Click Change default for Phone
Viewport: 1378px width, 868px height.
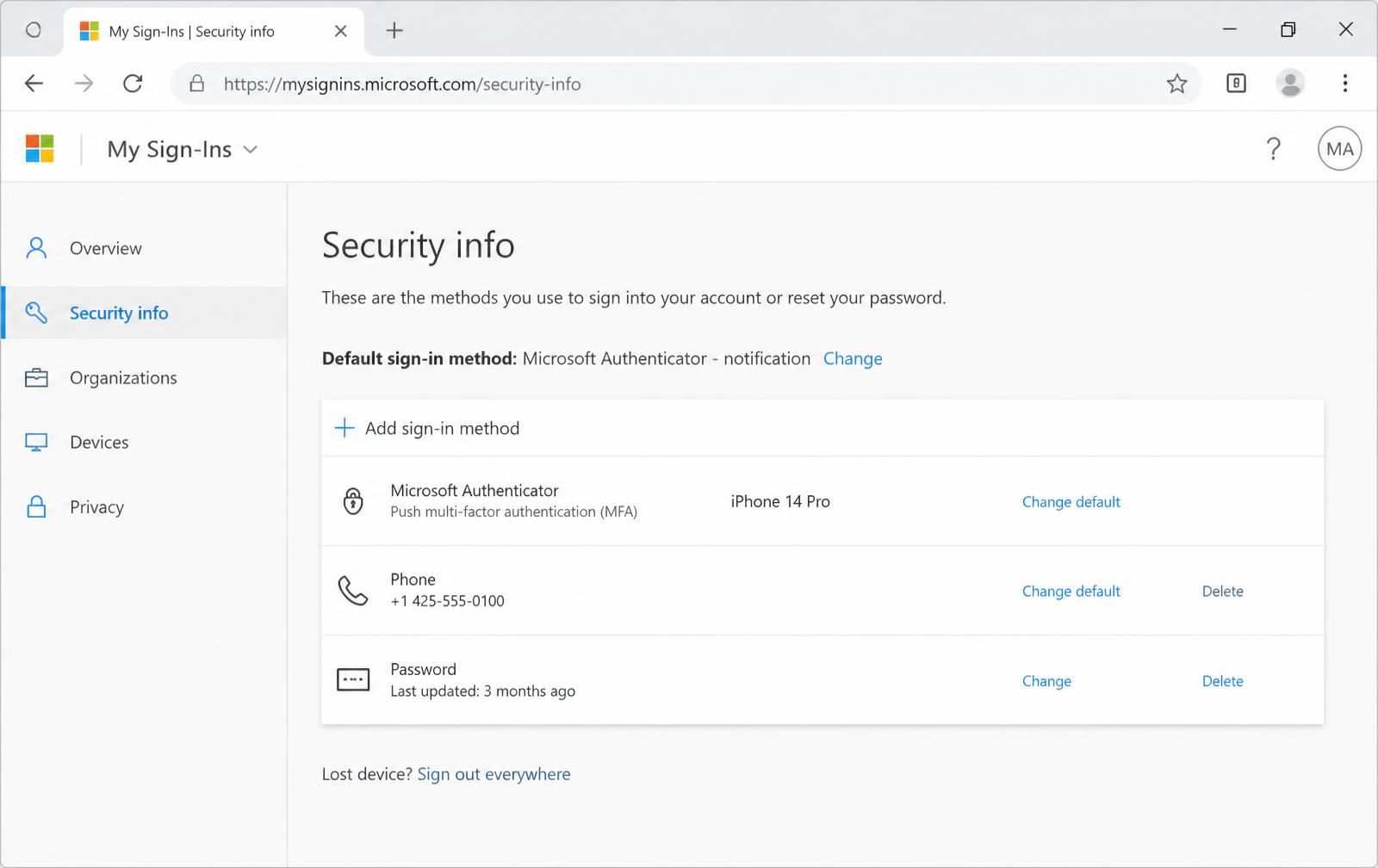(x=1071, y=592)
